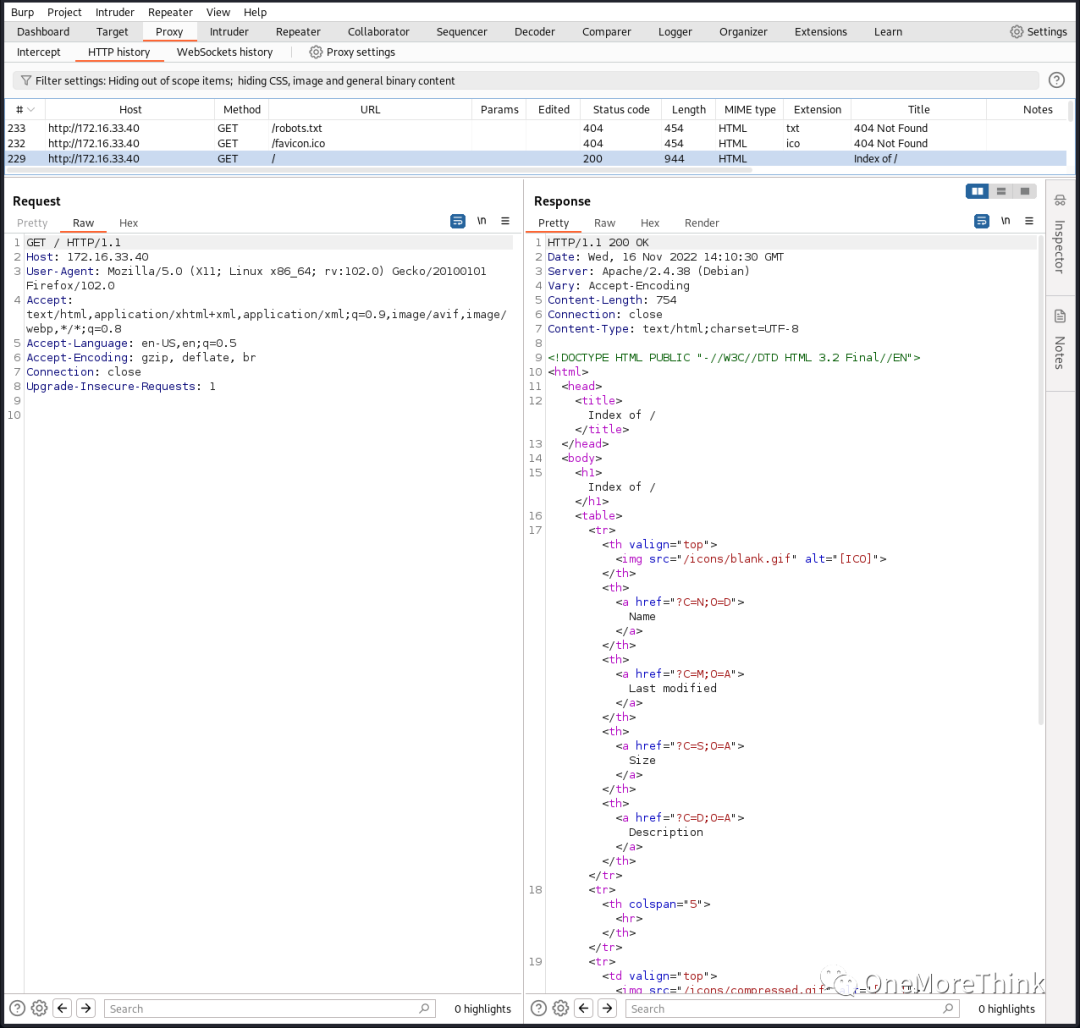The width and height of the screenshot is (1080, 1028).
Task: Sort by Length column header
Action: coord(689,109)
